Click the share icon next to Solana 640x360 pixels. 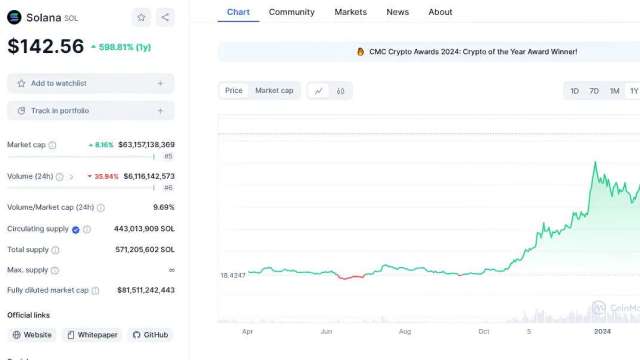(165, 17)
